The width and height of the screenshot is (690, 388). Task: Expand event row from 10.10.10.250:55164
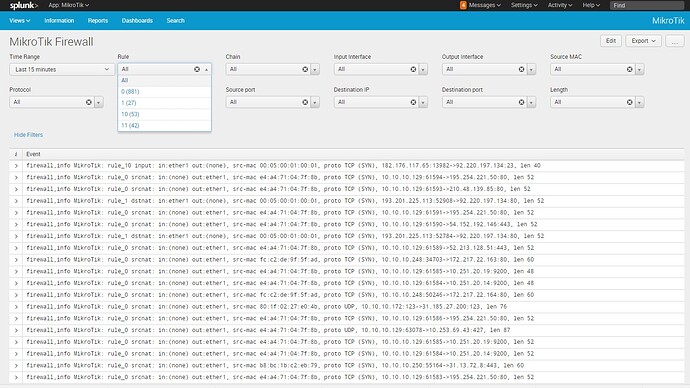click(x=16, y=366)
